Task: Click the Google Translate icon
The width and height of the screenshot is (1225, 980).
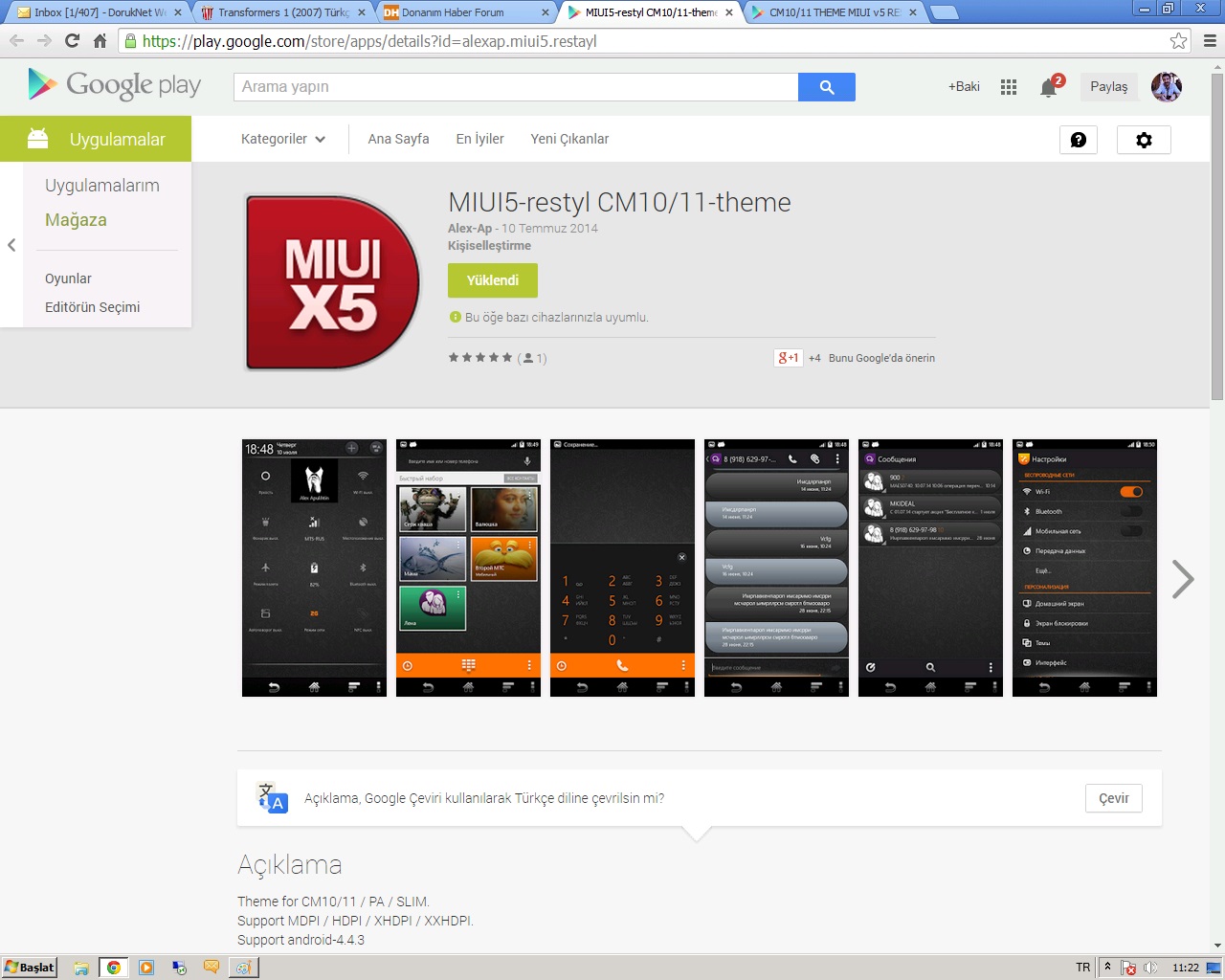Action: [273, 798]
